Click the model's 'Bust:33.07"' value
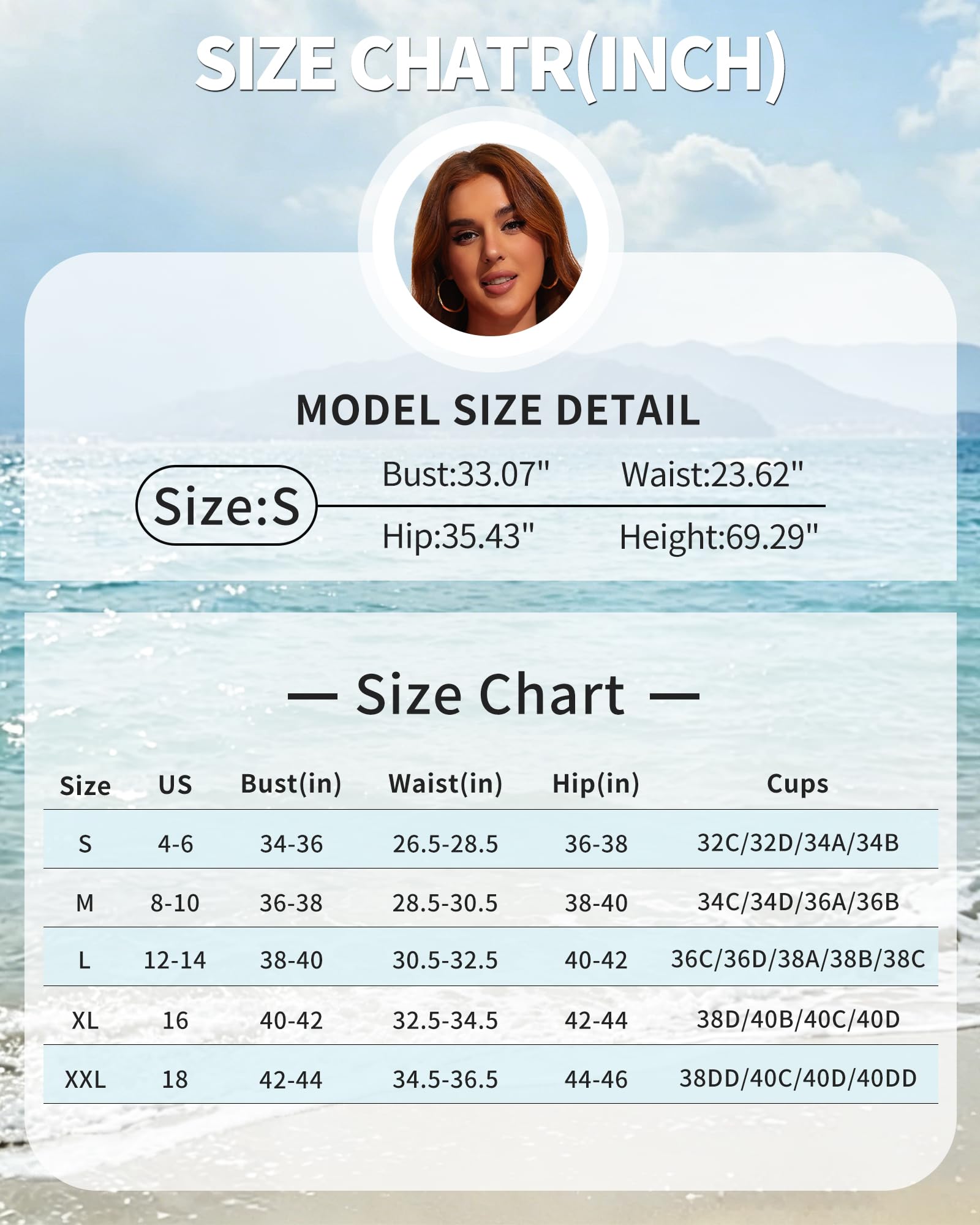 466,474
